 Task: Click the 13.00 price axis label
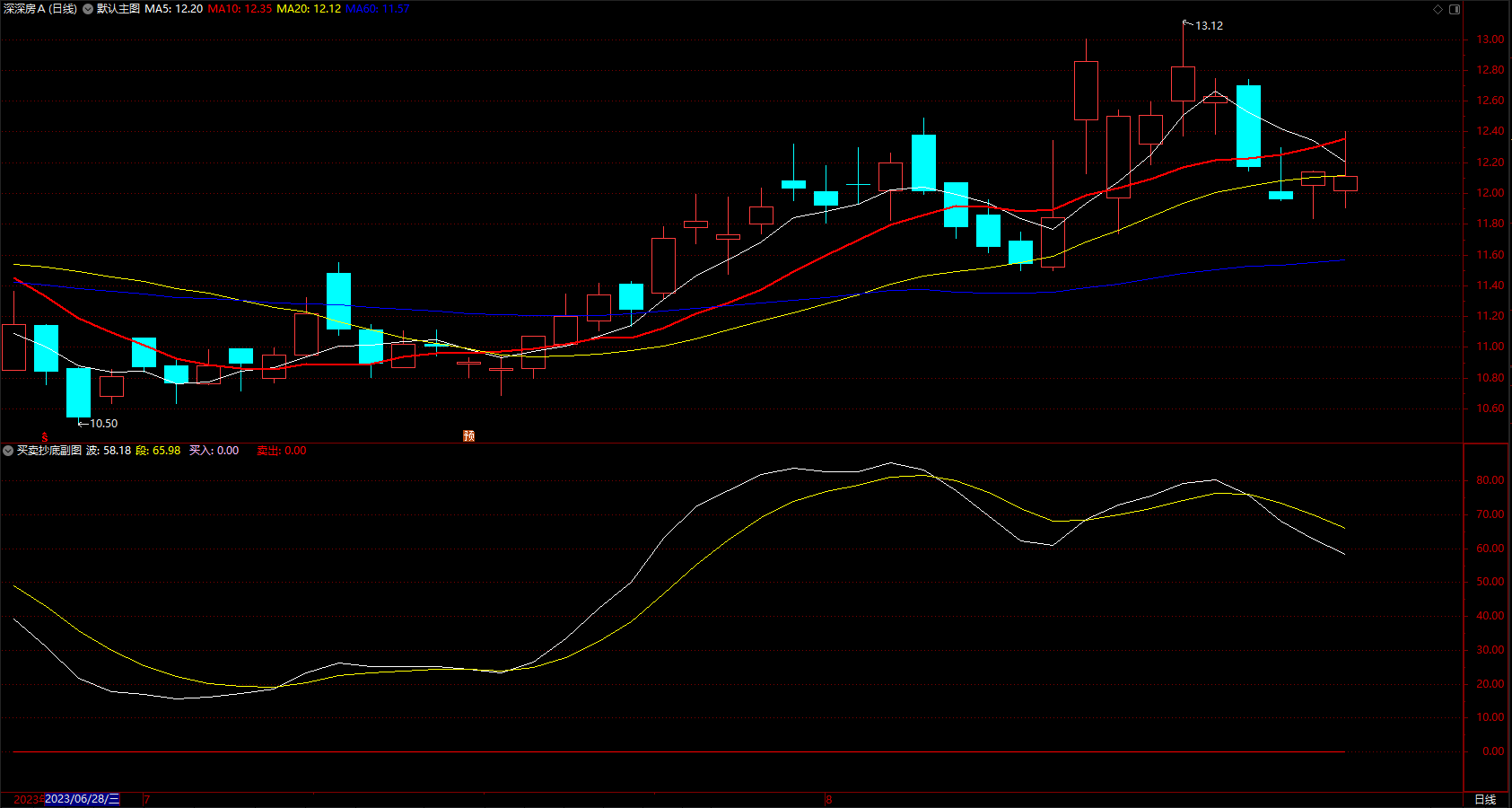(x=1490, y=40)
